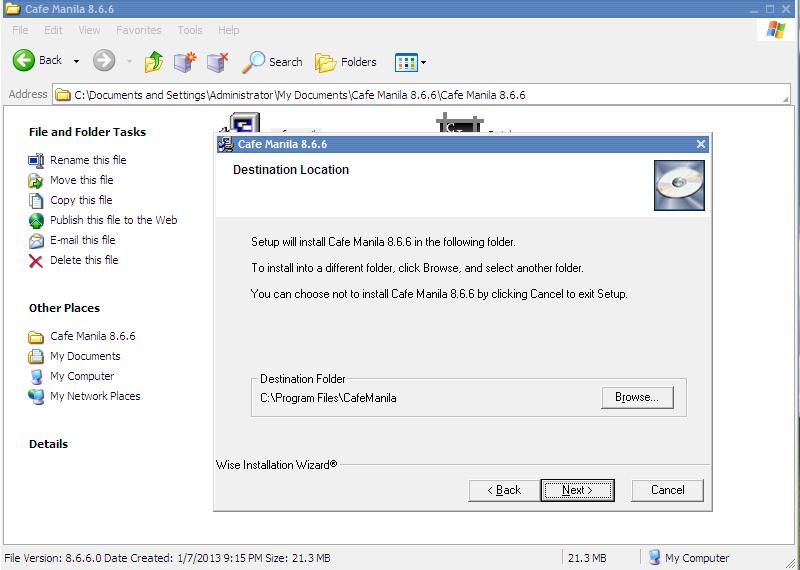Click in the Address bar path field
Screen dimensions: 800x570
[421, 95]
